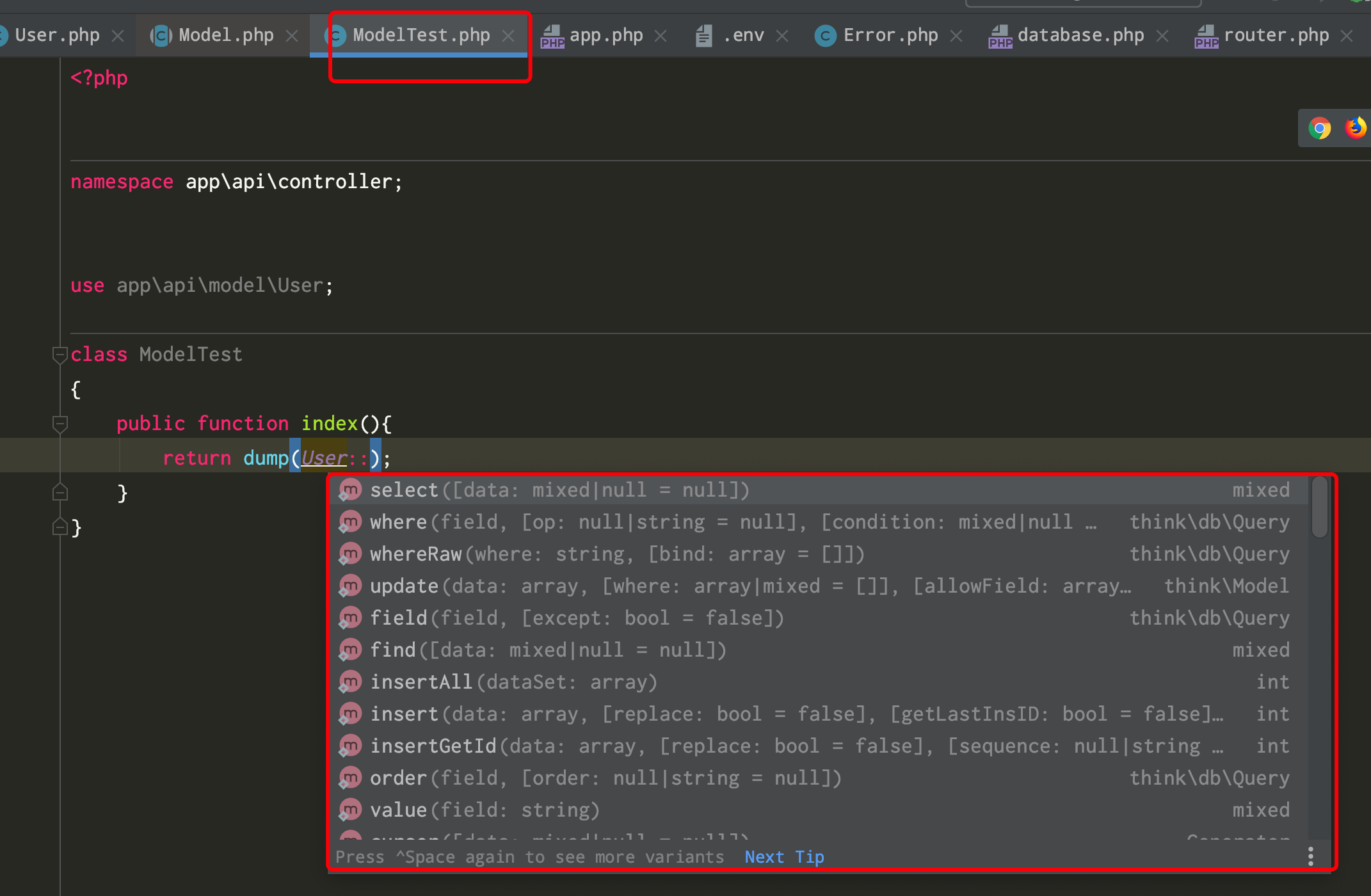Collapse the class ModelTest fold marker
Screen dimensions: 1371x896
point(60,354)
